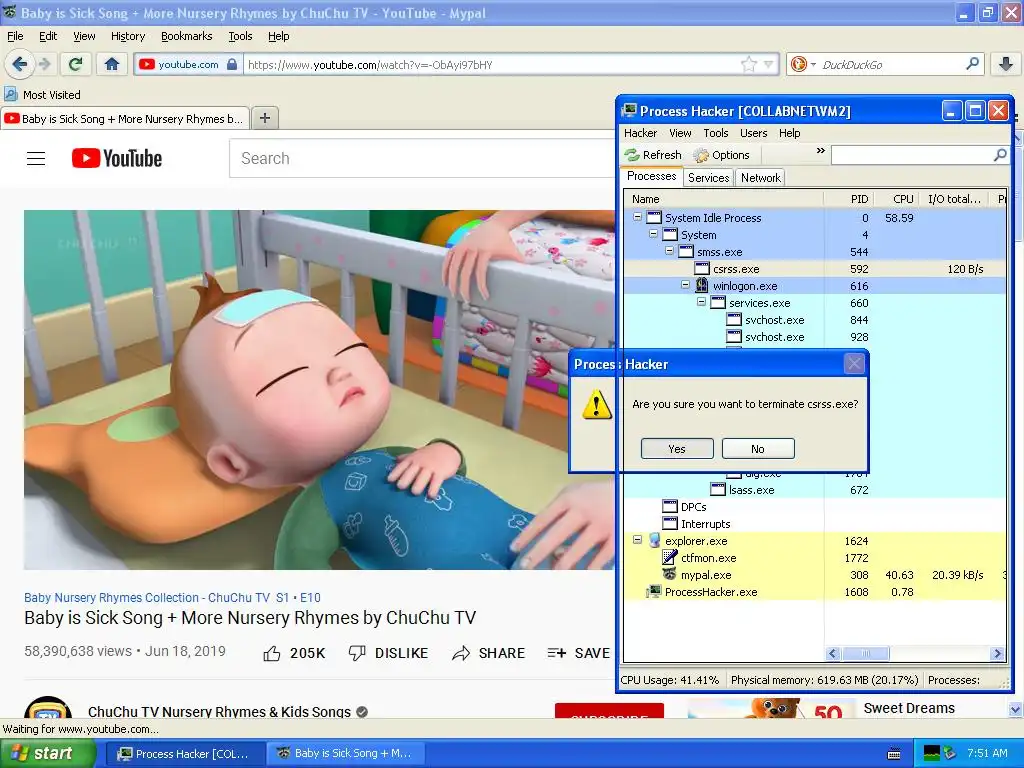Screen dimensions: 1024x768
Task: Open the Hacker menu
Action: tap(640, 133)
